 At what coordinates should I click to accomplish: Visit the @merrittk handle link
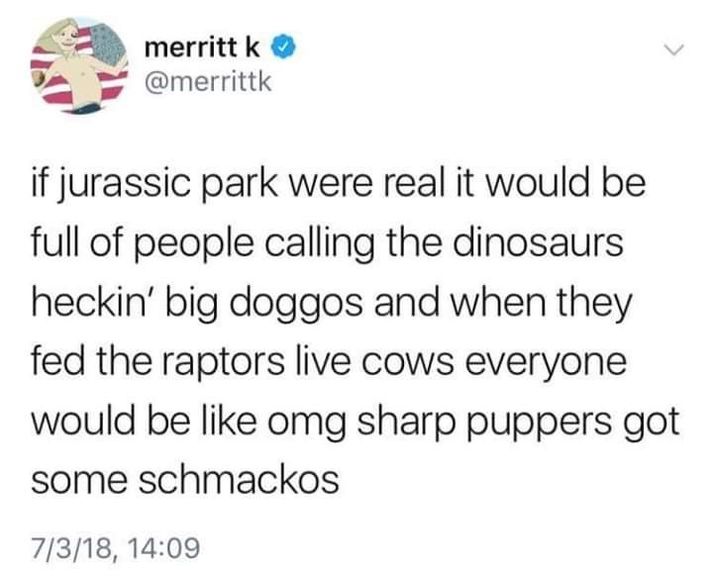point(208,82)
